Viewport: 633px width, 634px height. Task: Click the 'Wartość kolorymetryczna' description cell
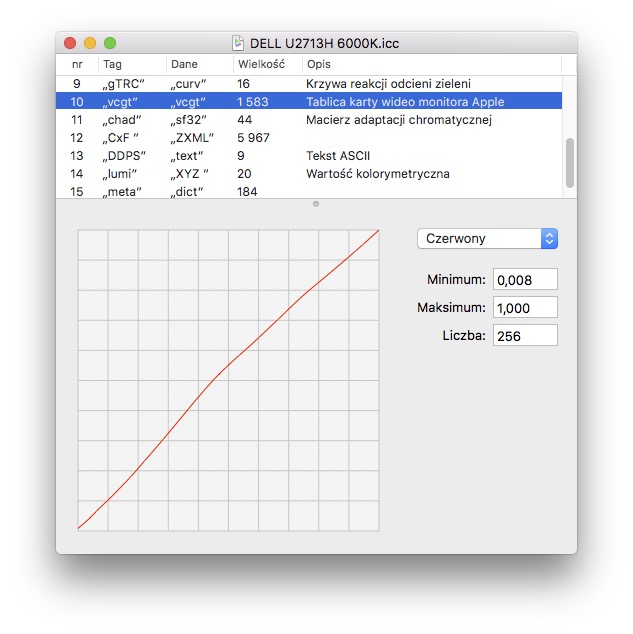point(378,174)
